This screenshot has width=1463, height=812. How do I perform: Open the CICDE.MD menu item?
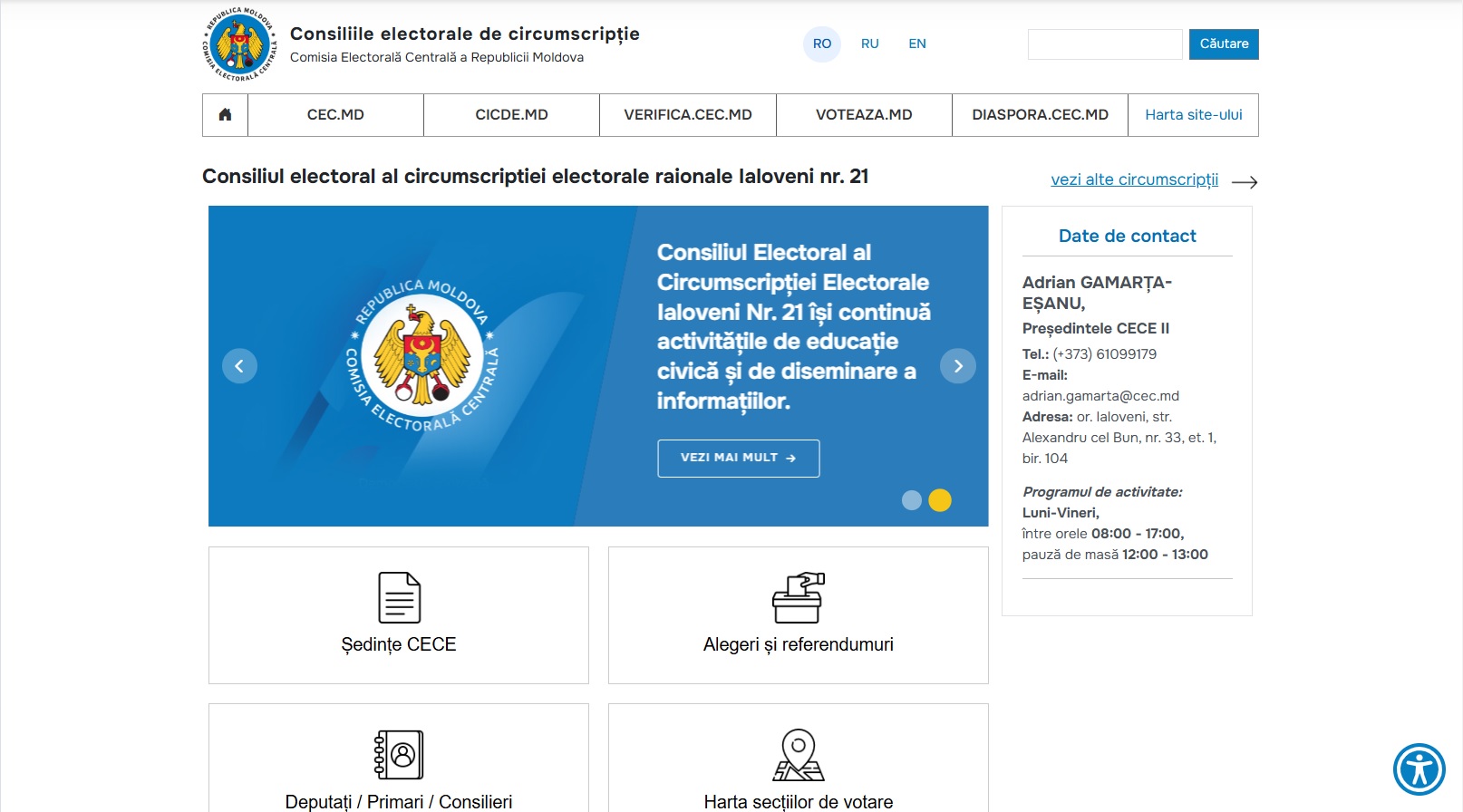[511, 115]
